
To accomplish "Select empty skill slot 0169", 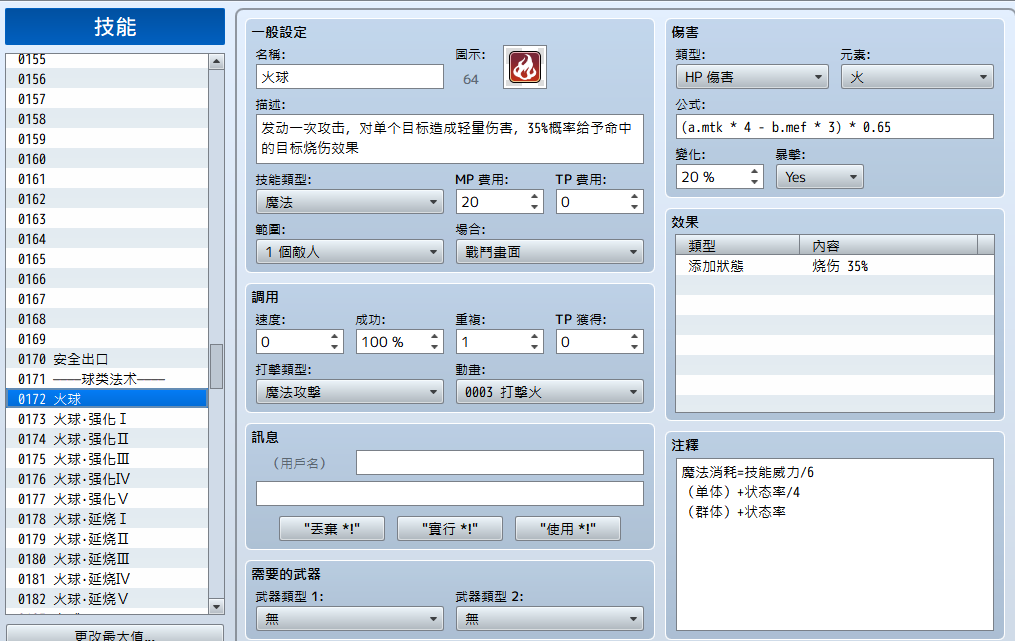I will pyautogui.click(x=107, y=339).
